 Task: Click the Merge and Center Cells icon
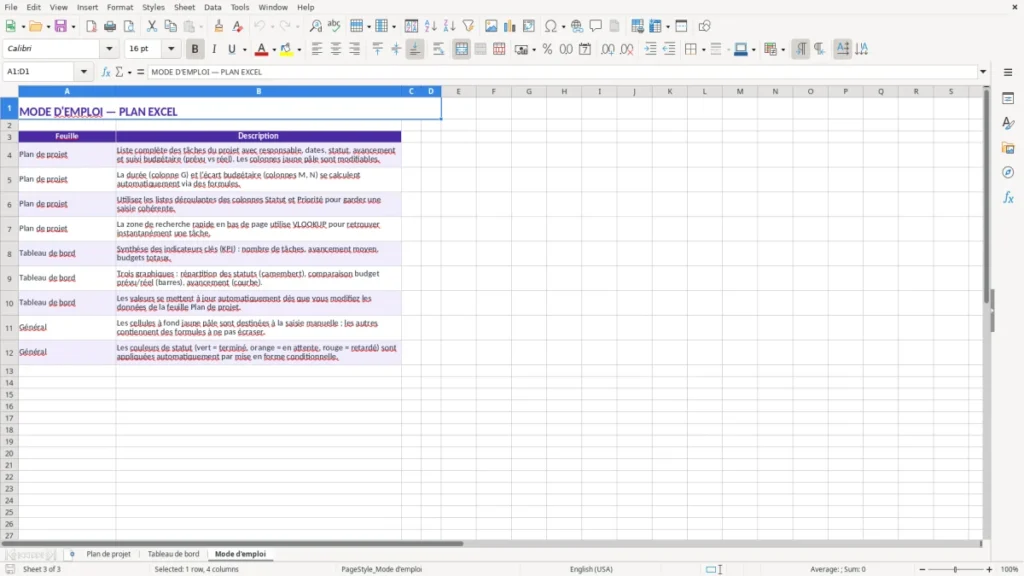[461, 49]
